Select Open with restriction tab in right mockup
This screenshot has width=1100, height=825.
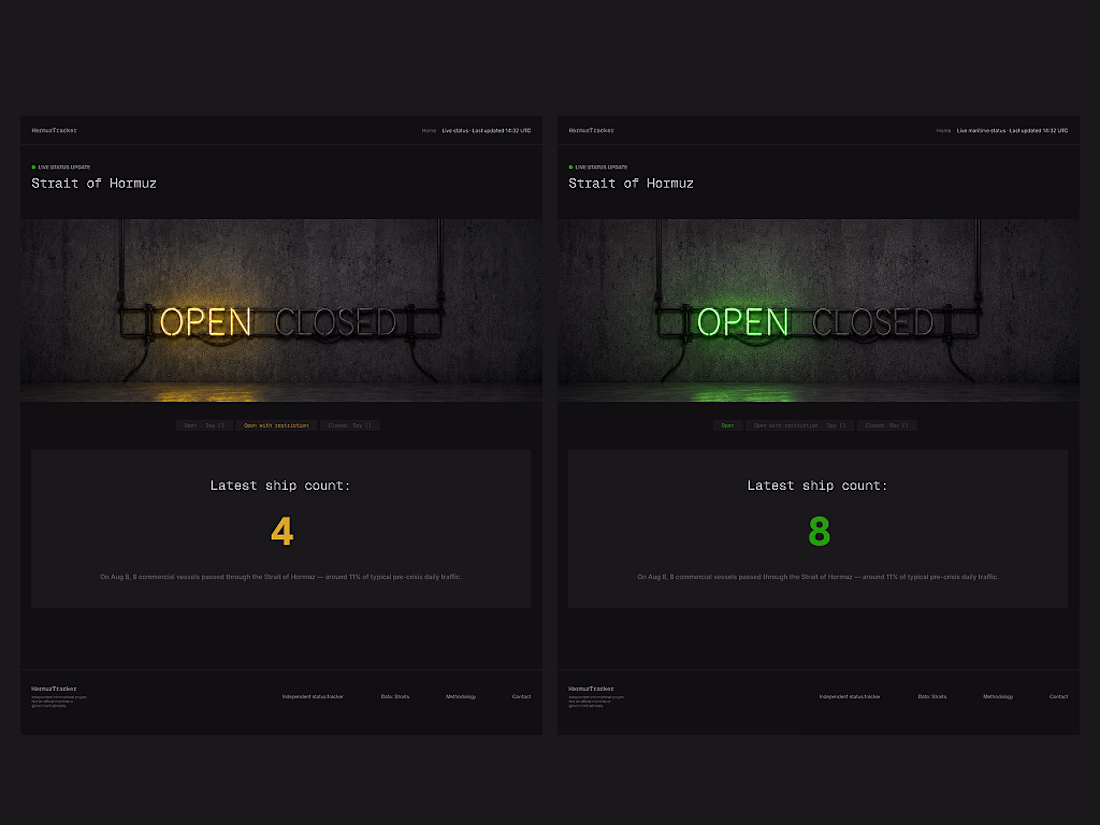coord(800,425)
